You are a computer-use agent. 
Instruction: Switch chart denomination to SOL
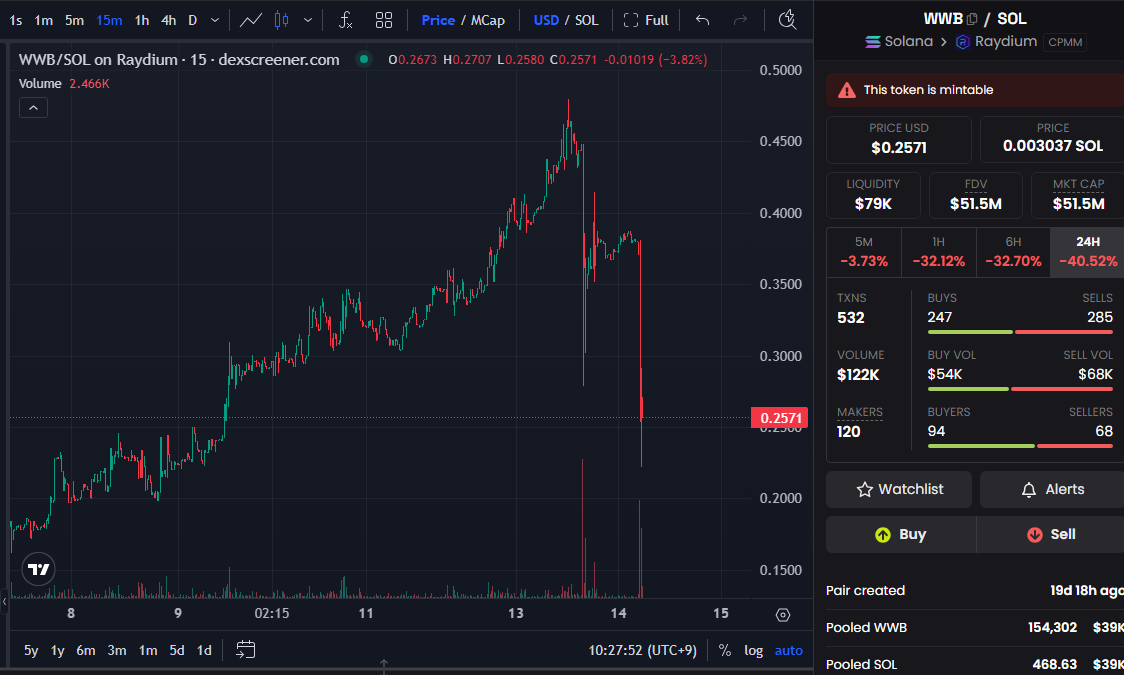point(586,20)
